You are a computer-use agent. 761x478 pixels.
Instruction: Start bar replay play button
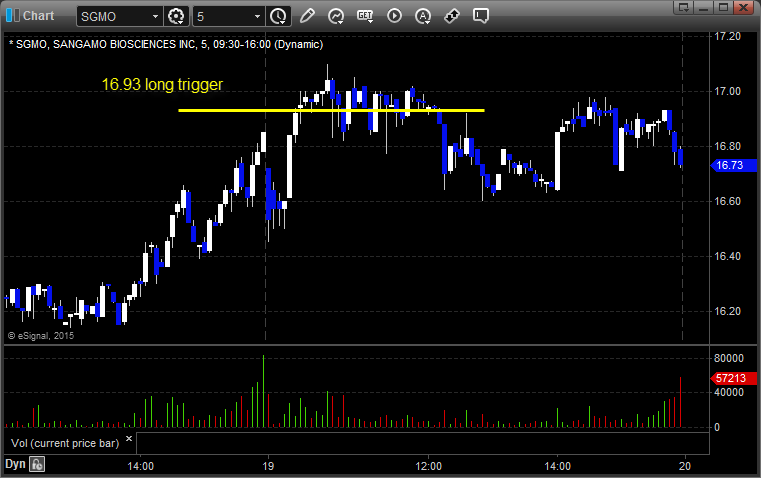click(394, 16)
